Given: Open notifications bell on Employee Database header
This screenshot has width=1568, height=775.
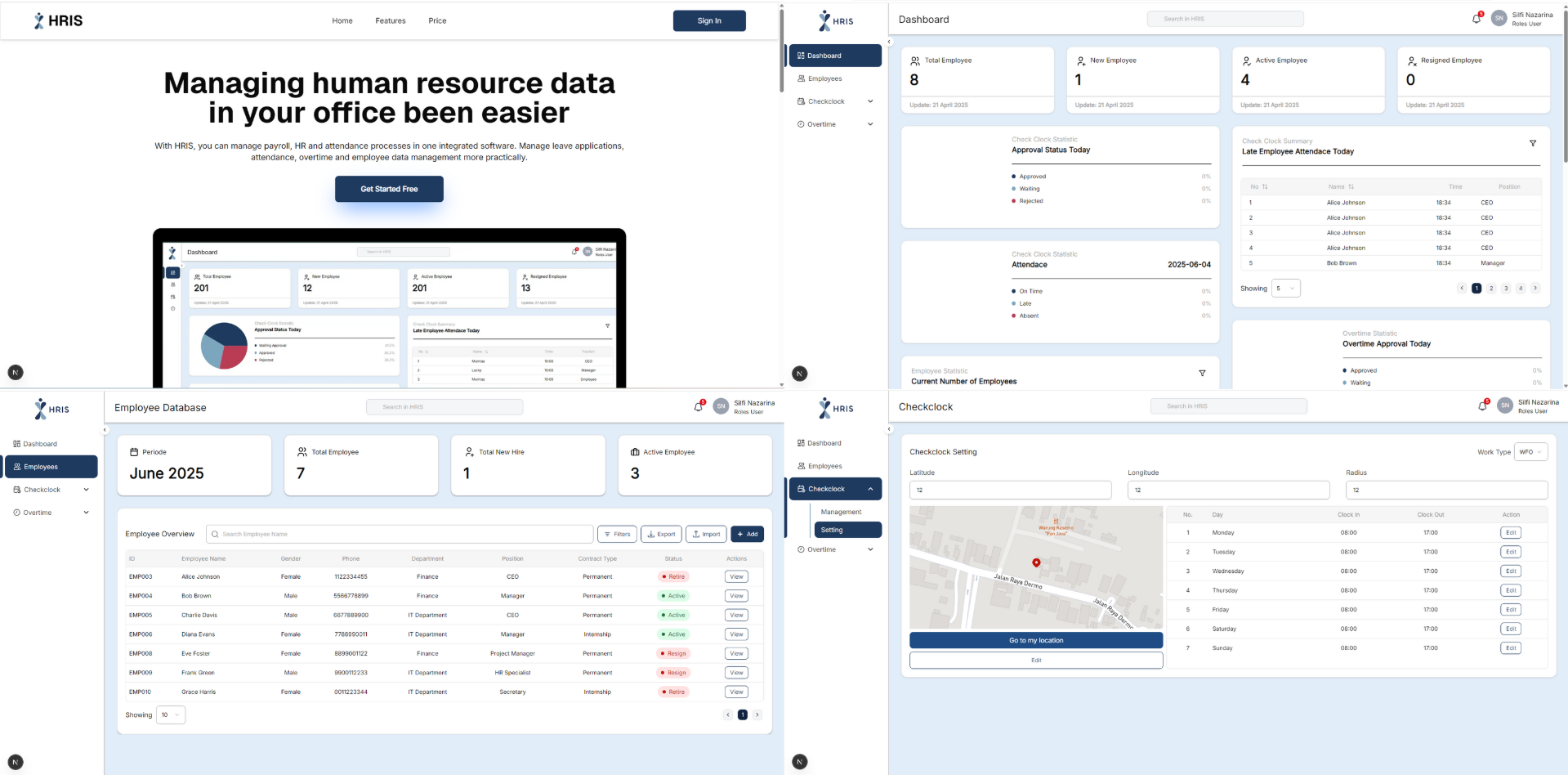Looking at the screenshot, I should (x=699, y=406).
